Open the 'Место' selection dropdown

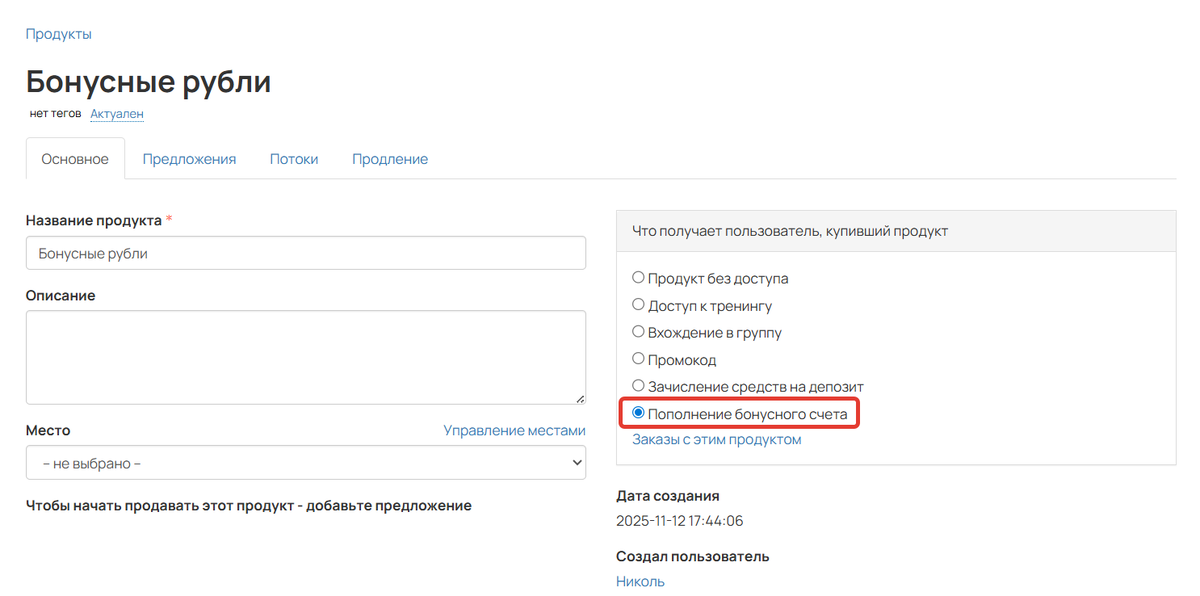tap(305, 462)
